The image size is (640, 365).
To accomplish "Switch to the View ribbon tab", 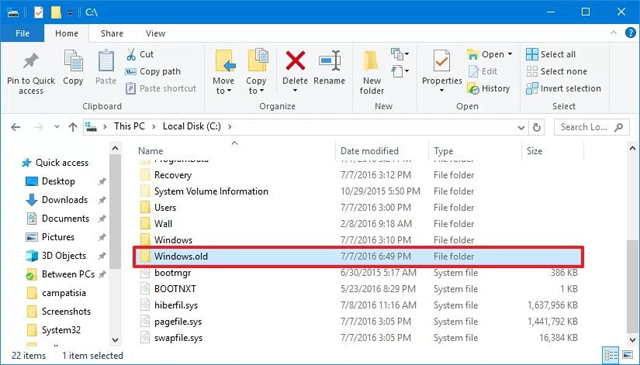I will click(x=156, y=33).
